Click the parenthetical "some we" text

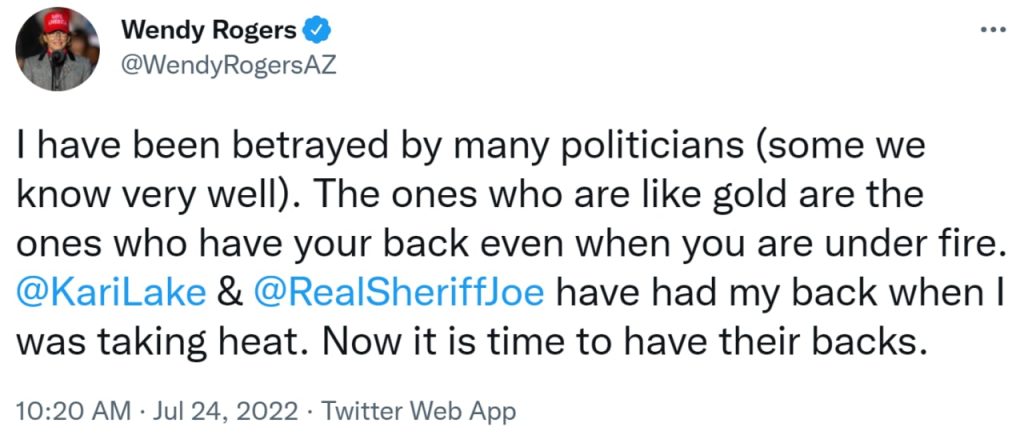point(839,148)
